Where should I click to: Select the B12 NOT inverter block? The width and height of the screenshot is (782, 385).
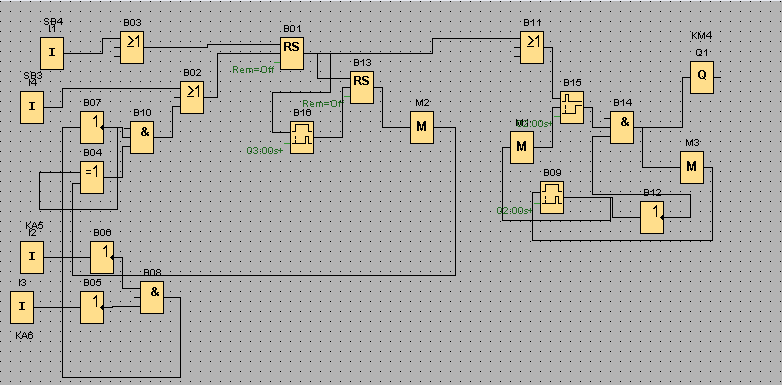point(652,217)
